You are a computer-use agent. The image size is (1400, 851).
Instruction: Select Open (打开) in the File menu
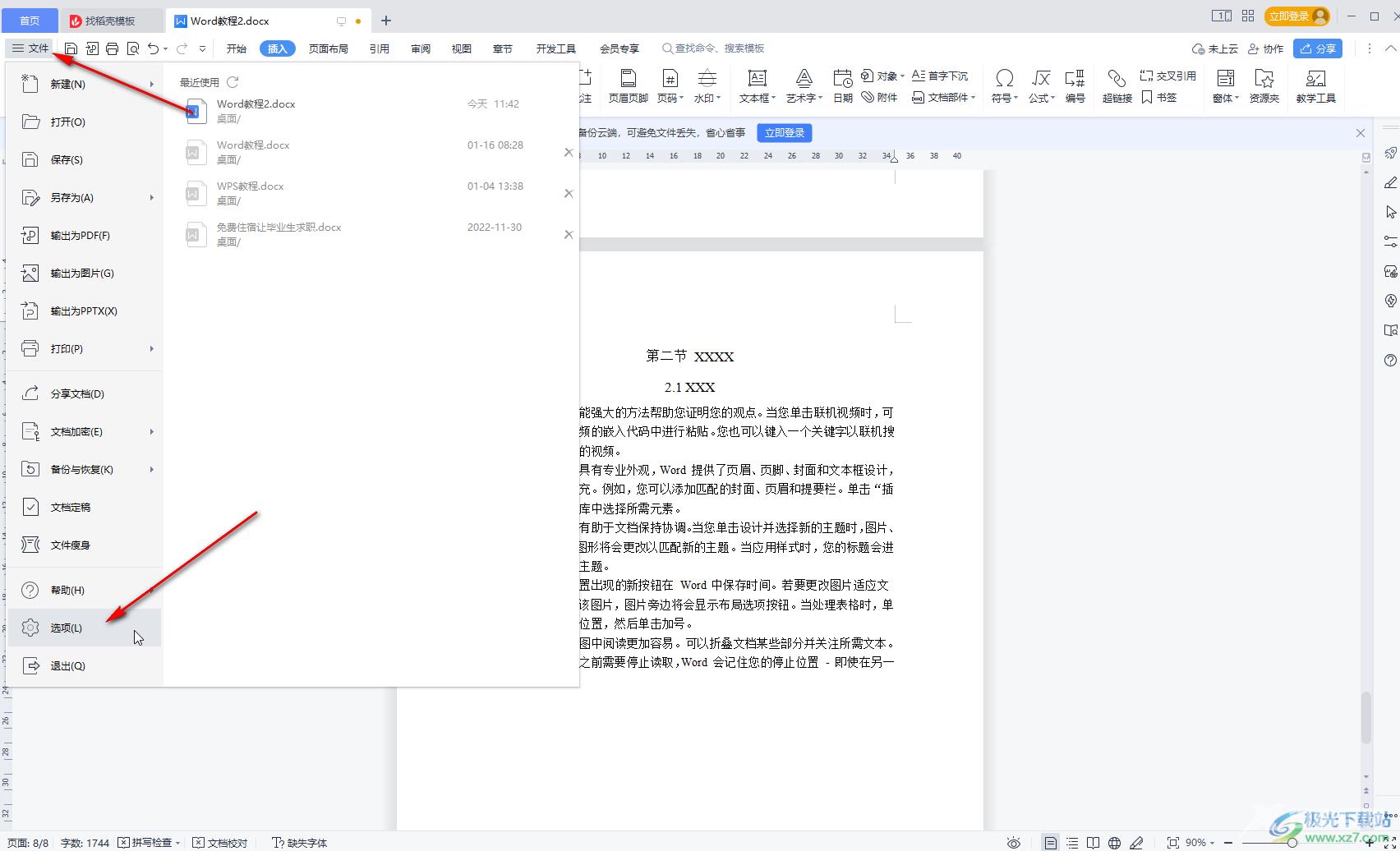coord(84,122)
